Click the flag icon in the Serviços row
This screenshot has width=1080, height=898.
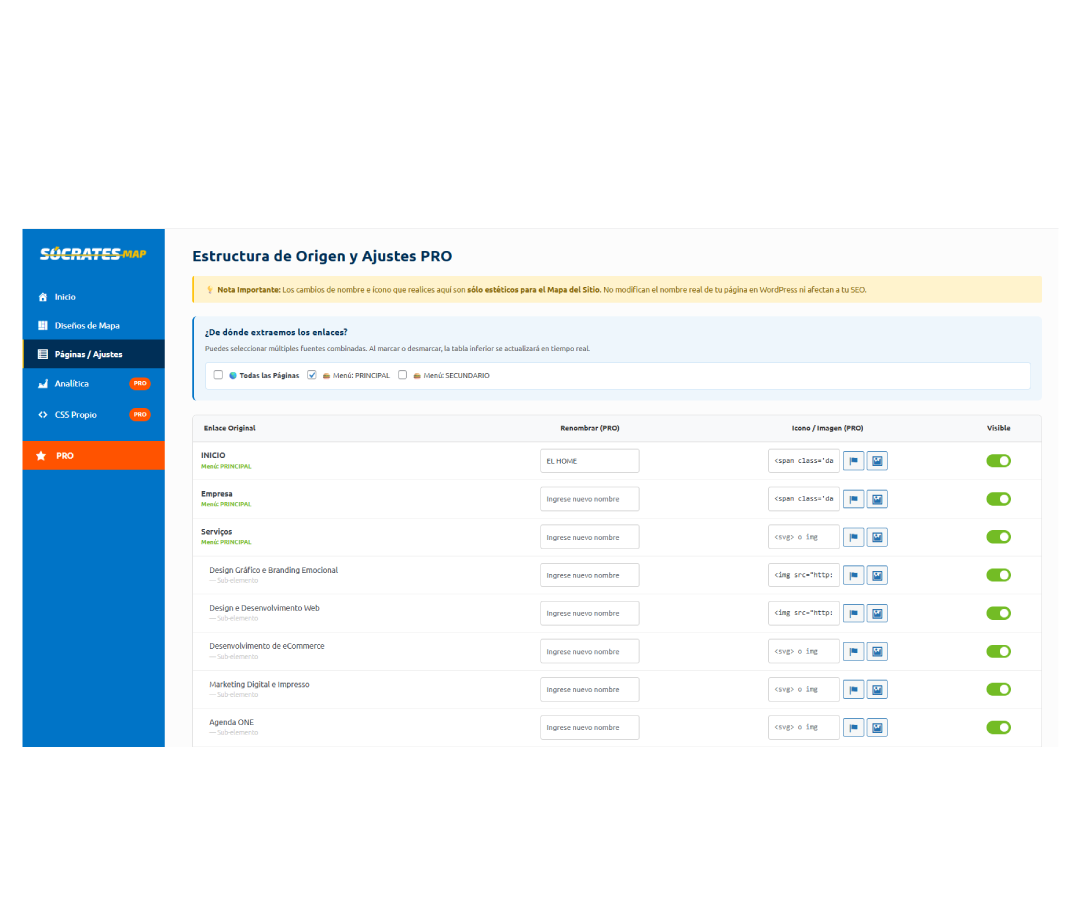853,537
